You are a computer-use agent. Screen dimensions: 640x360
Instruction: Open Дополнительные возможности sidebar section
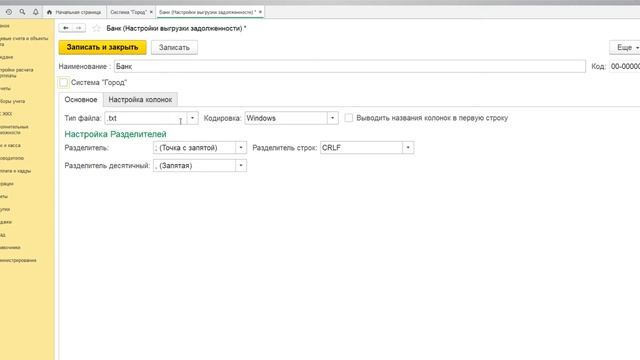pyautogui.click(x=14, y=130)
